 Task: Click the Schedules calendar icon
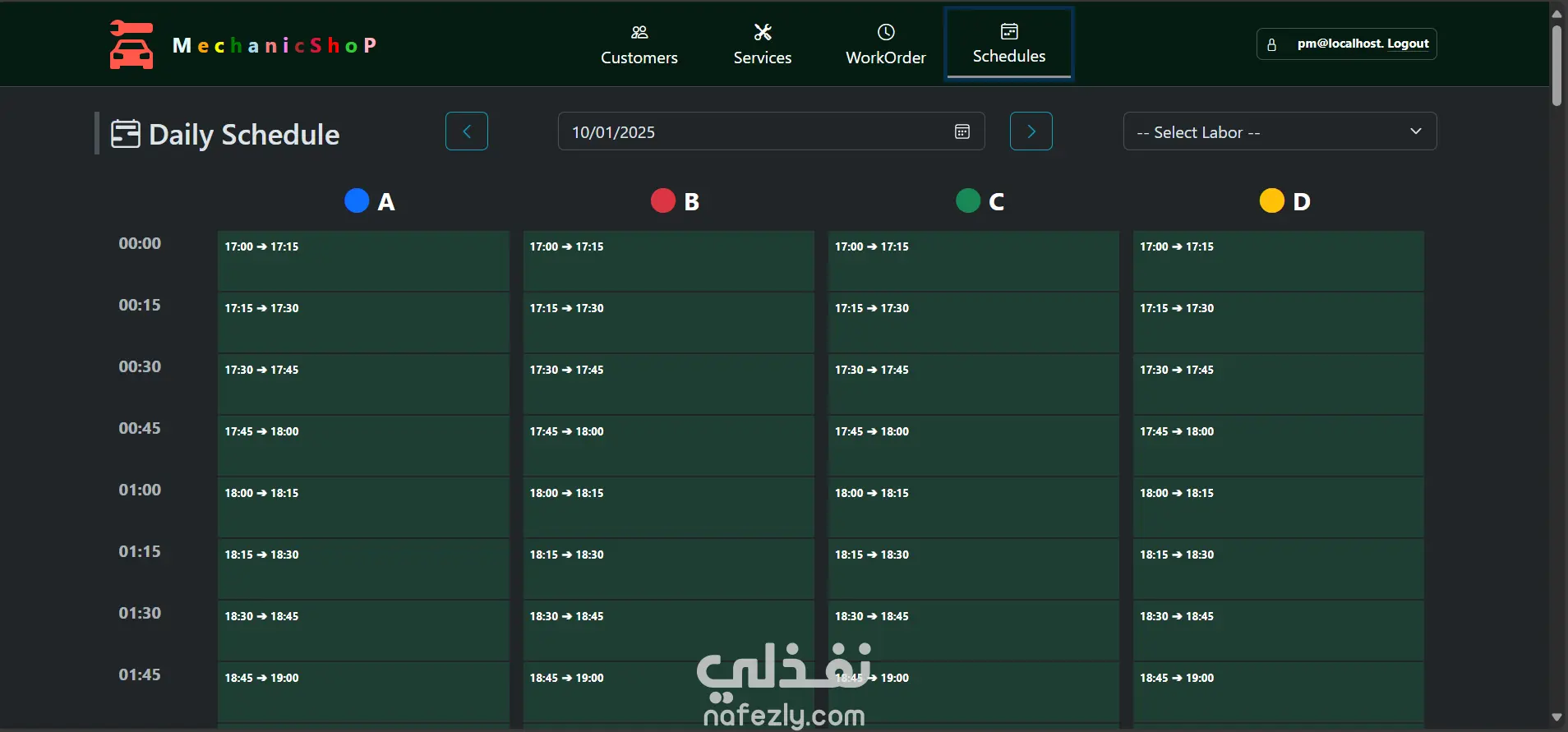[1009, 31]
